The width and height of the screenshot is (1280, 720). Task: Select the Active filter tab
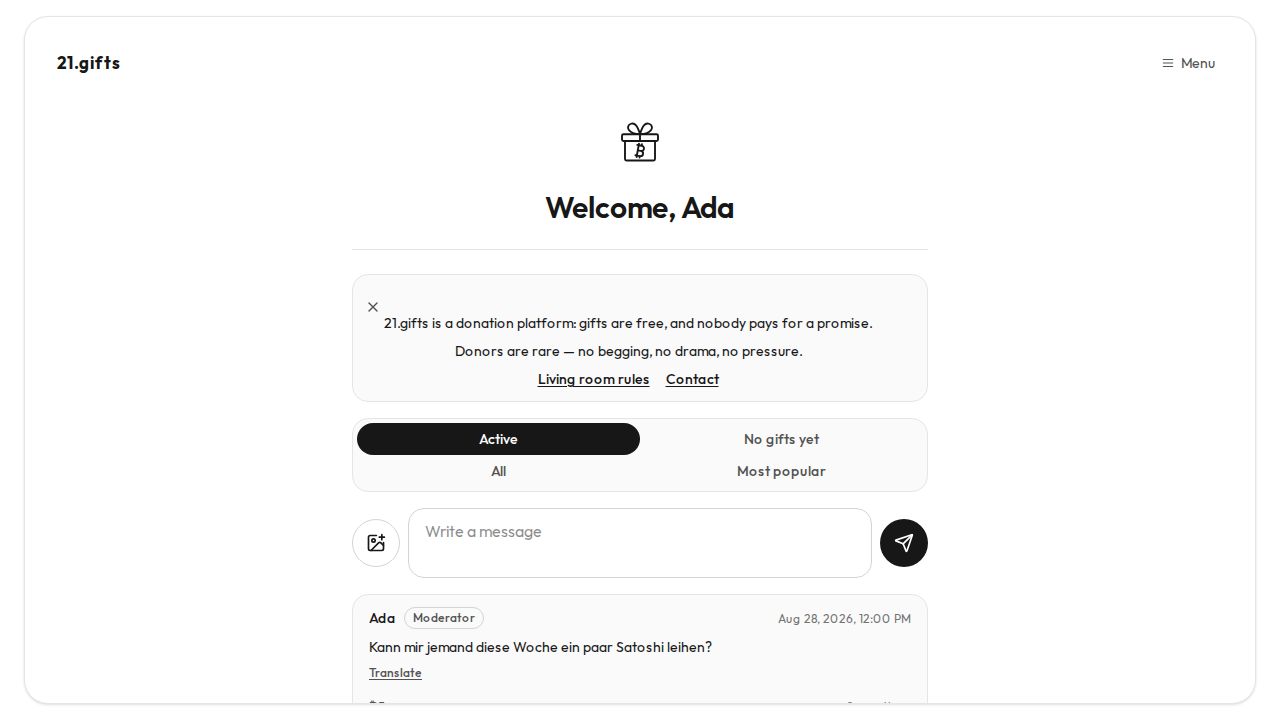tap(498, 439)
